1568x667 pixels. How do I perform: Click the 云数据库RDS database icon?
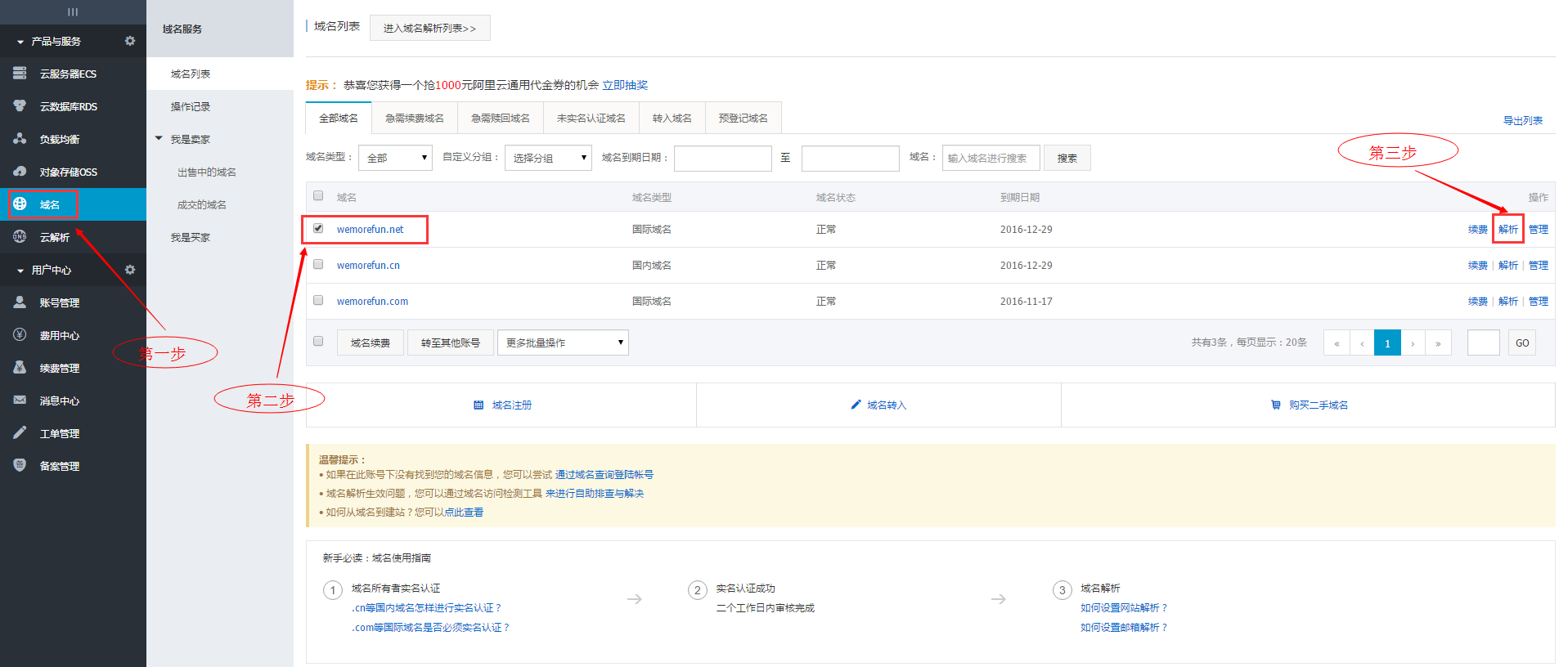click(x=20, y=106)
